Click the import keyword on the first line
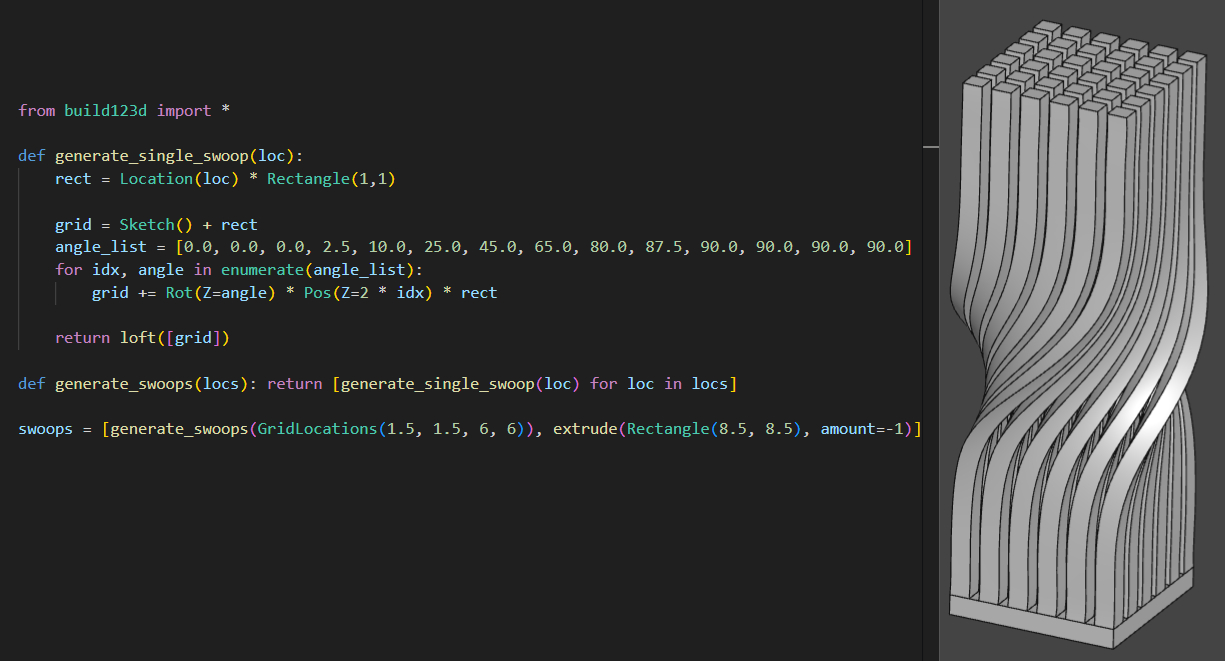This screenshot has height=661, width=1225. pos(183,110)
